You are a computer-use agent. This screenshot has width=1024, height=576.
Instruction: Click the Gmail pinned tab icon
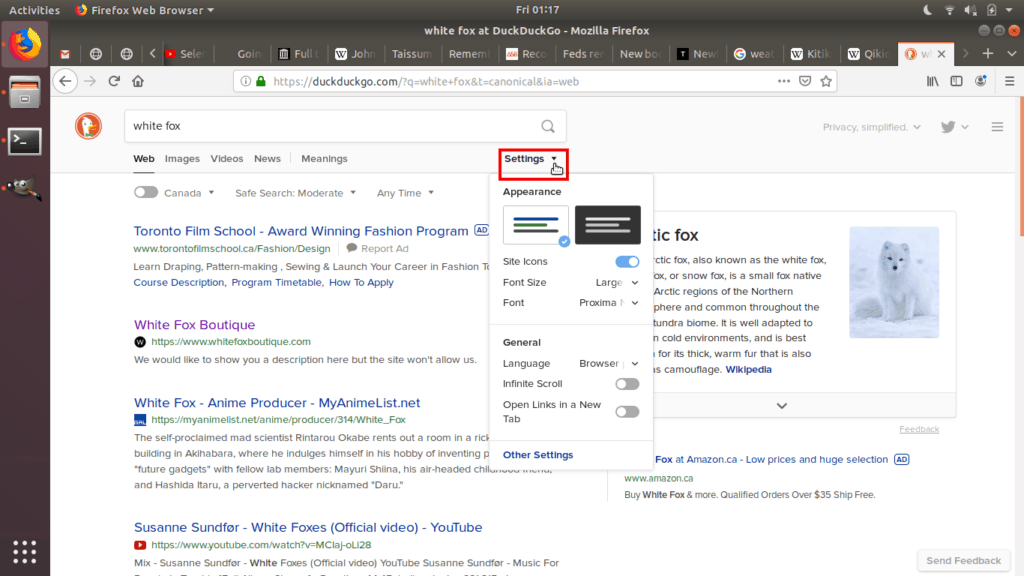click(x=65, y=54)
